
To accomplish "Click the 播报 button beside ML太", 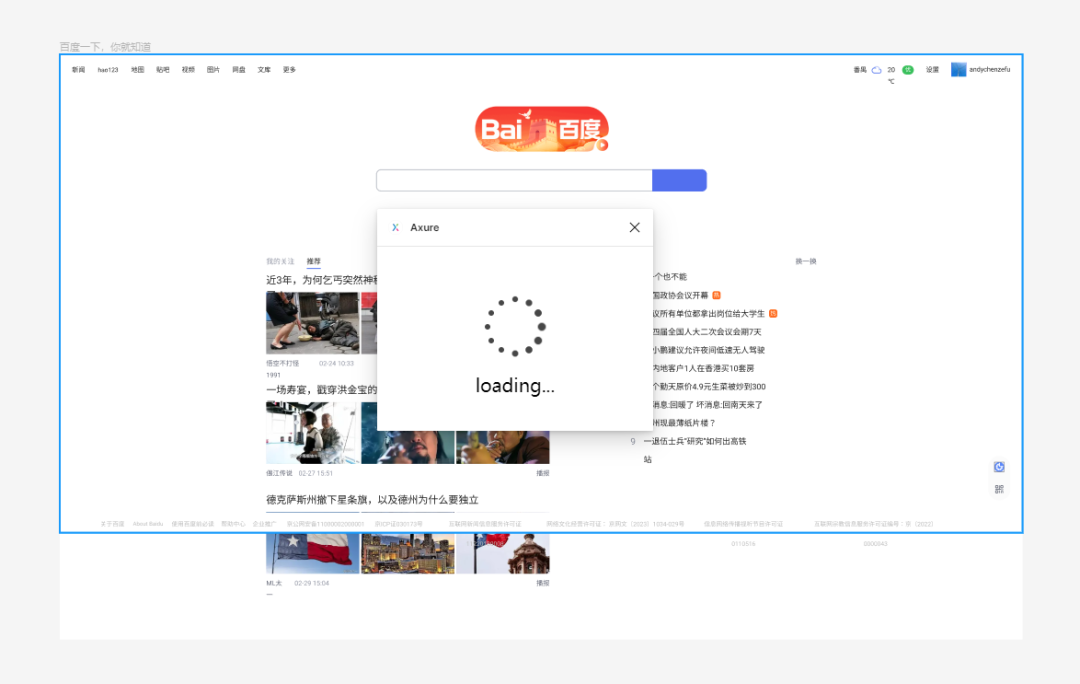I will pos(543,583).
